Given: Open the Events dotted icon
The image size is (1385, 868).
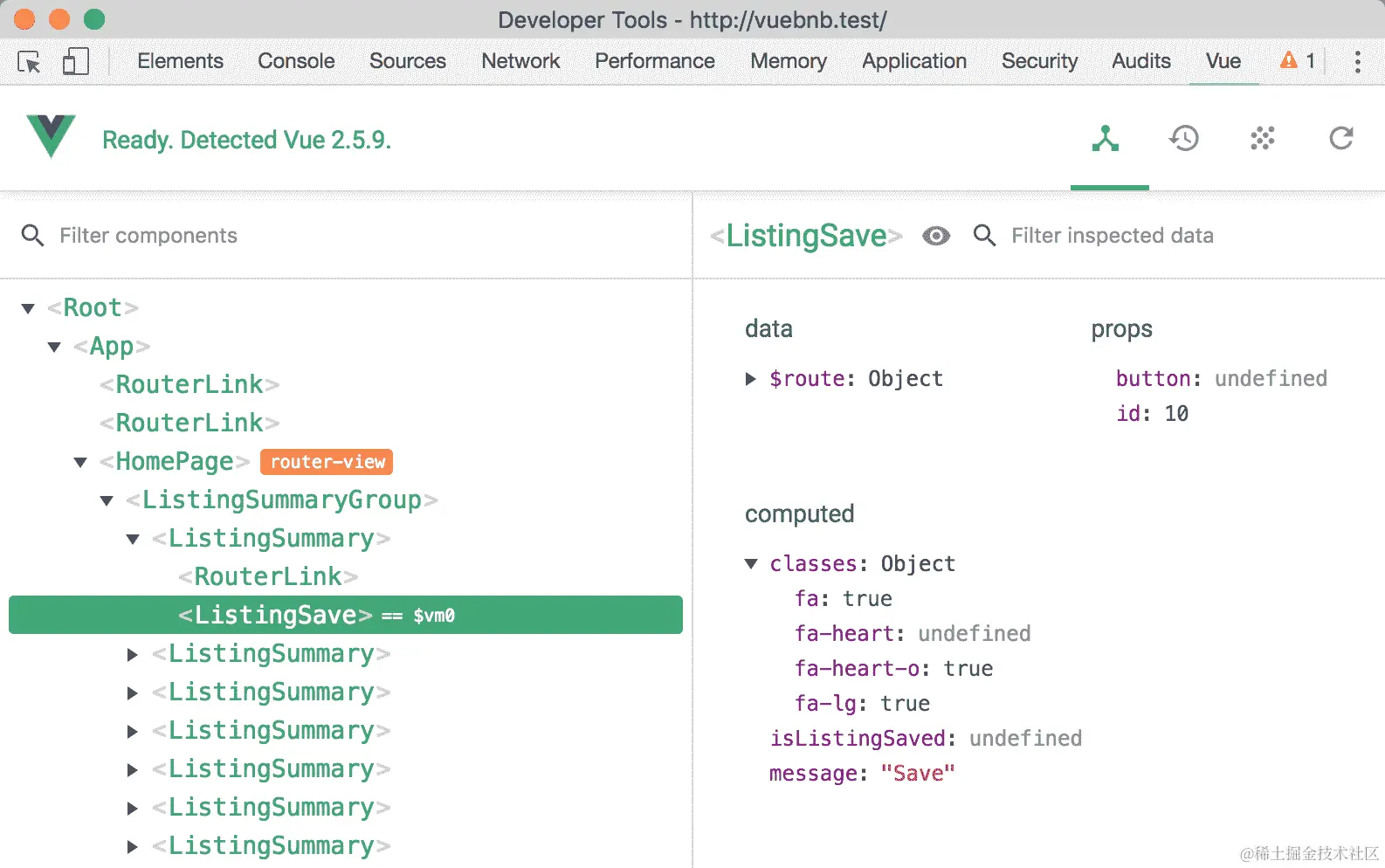Looking at the screenshot, I should (1263, 138).
